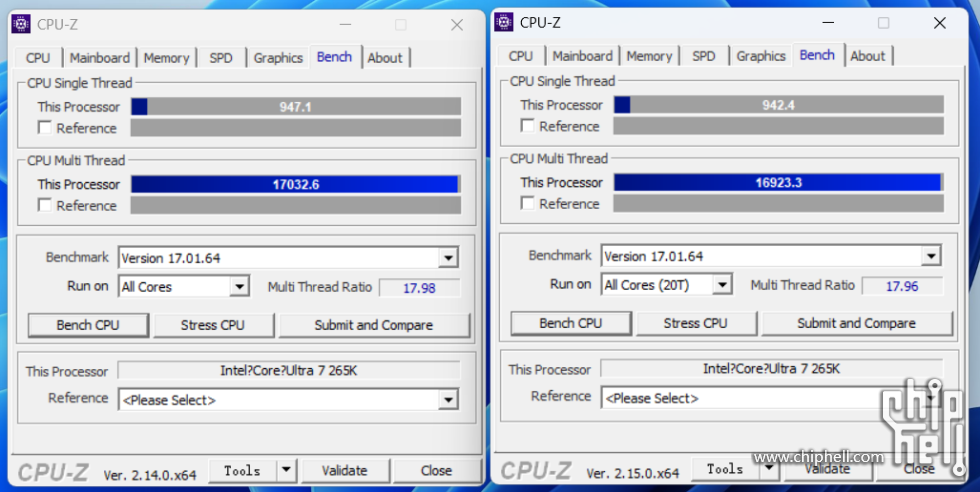Open Reference Please Select dropdown in right window
Image resolution: width=980 pixels, height=492 pixels.
(931, 398)
